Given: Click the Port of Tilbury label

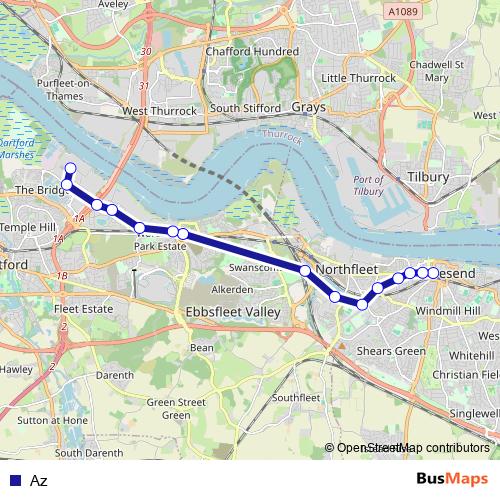Looking at the screenshot, I should (x=368, y=185).
